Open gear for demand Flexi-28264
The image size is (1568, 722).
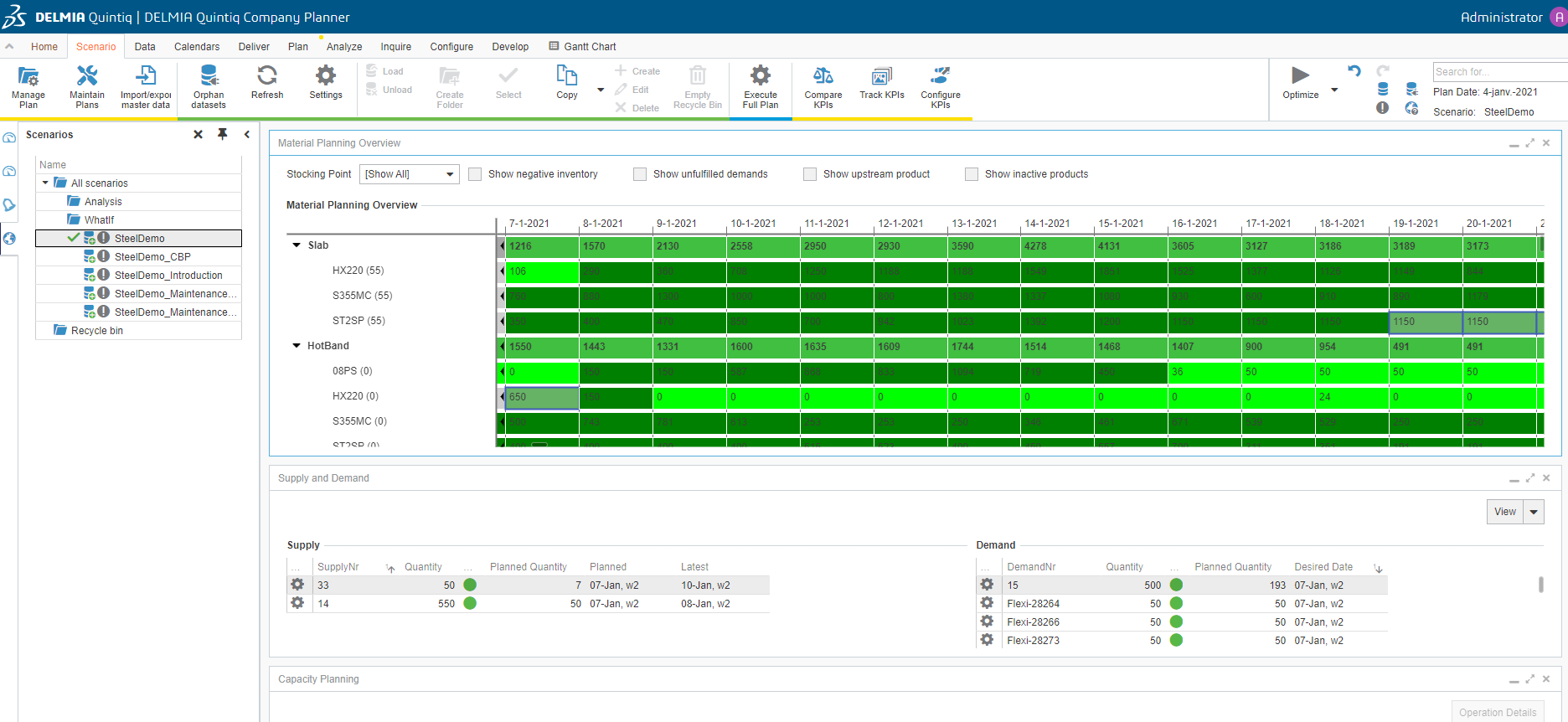point(987,603)
